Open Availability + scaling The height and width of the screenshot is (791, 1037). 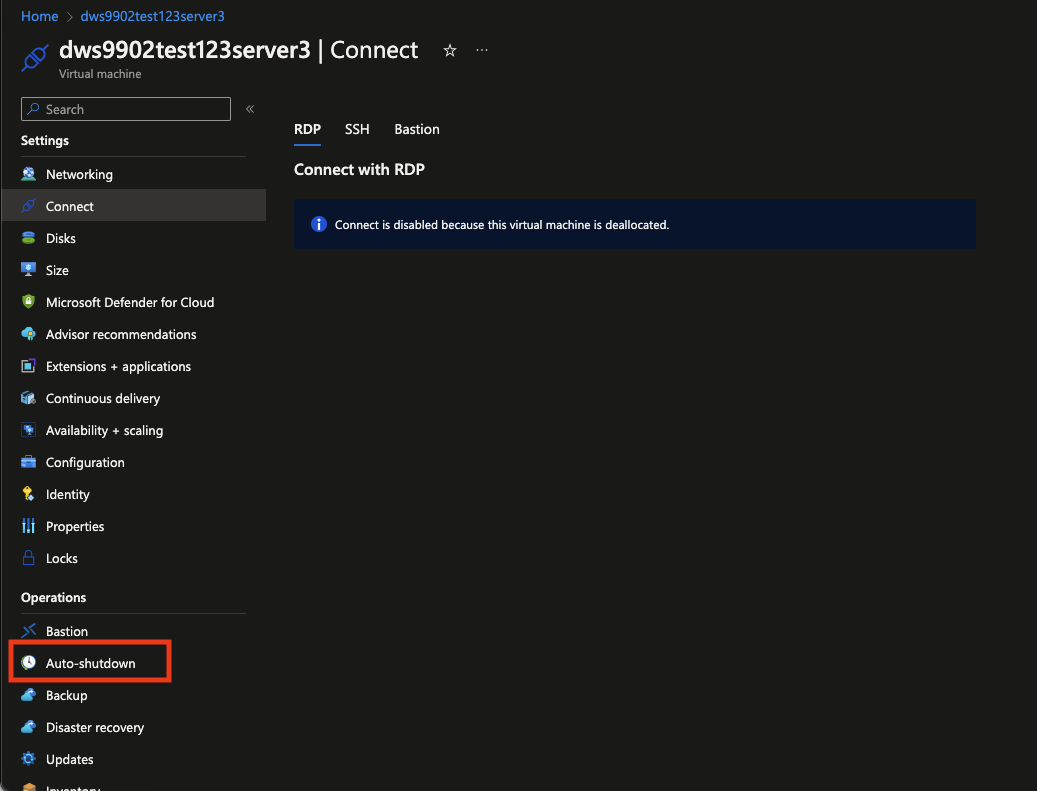[134, 430]
